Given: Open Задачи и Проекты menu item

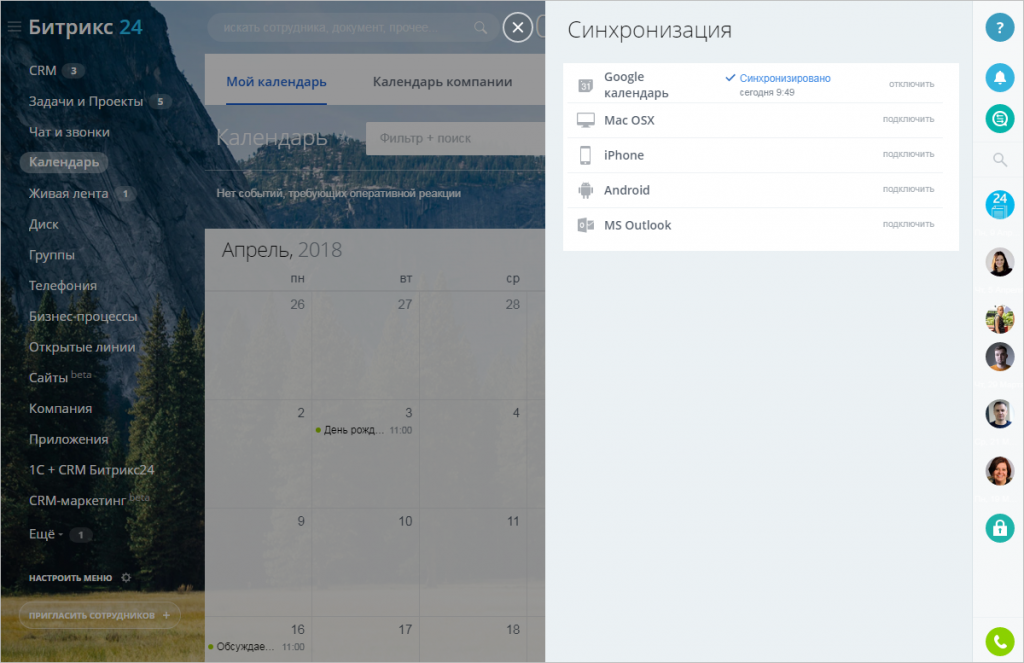Looking at the screenshot, I should (x=86, y=101).
